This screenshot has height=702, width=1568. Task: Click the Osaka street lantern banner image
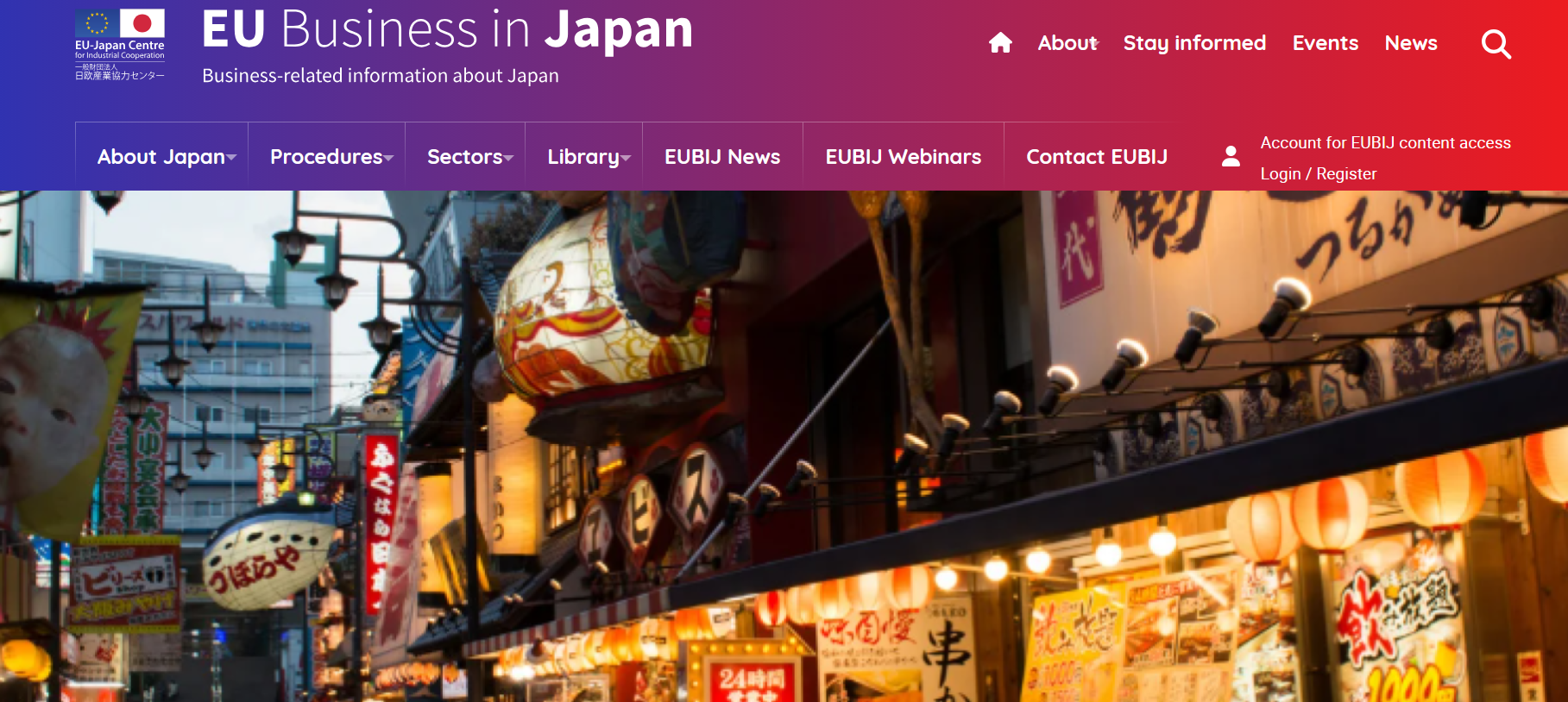coord(784,446)
